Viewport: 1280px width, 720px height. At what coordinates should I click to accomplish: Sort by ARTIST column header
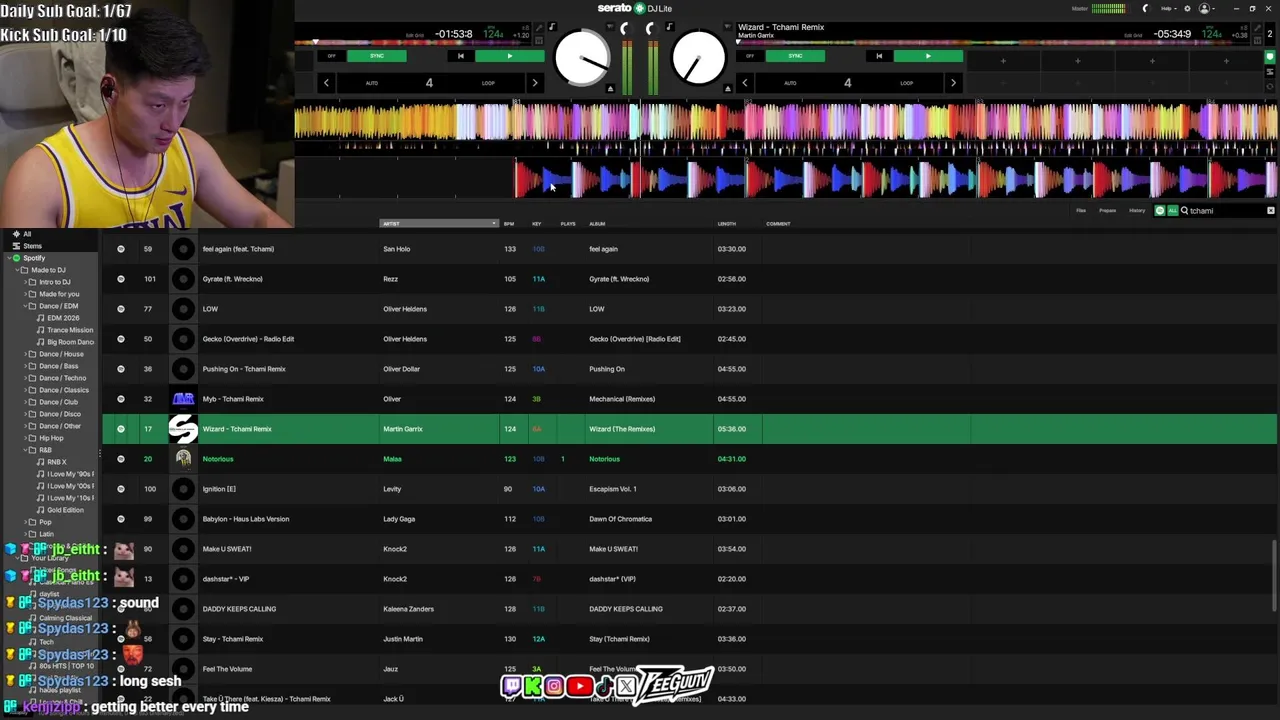point(439,224)
